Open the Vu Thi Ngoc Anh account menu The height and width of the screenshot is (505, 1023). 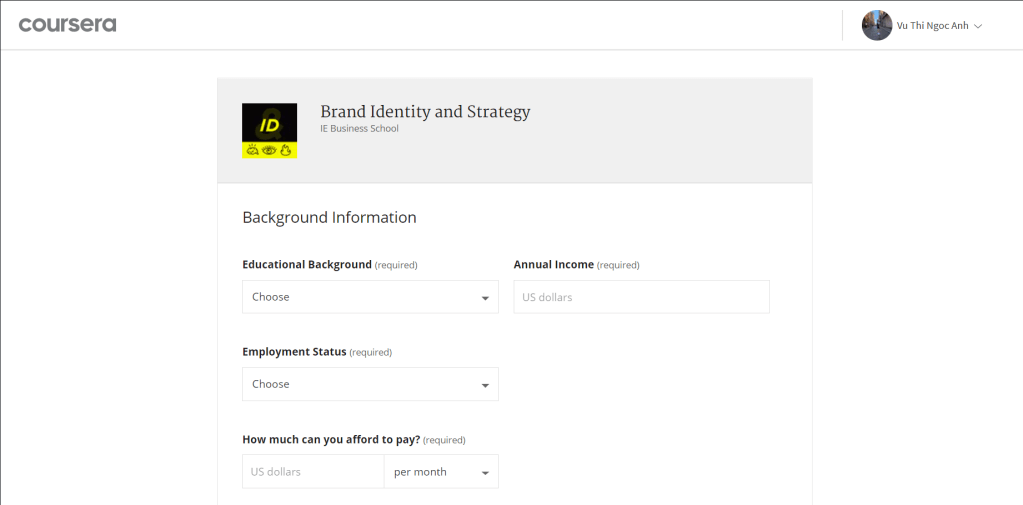932,26
